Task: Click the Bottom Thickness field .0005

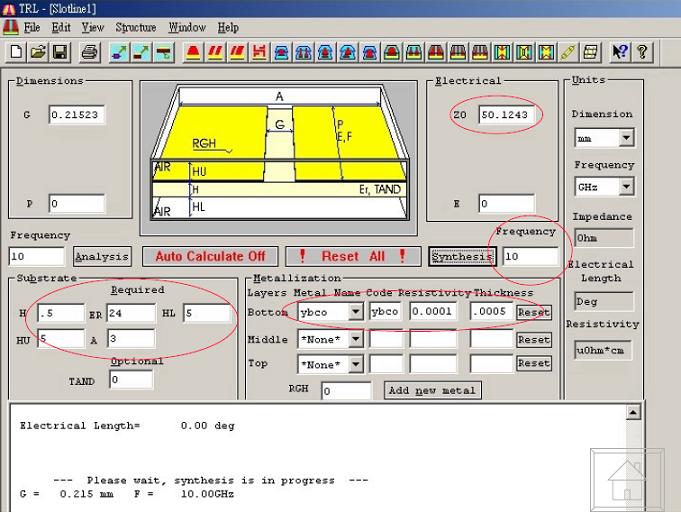Action: pyautogui.click(x=491, y=312)
